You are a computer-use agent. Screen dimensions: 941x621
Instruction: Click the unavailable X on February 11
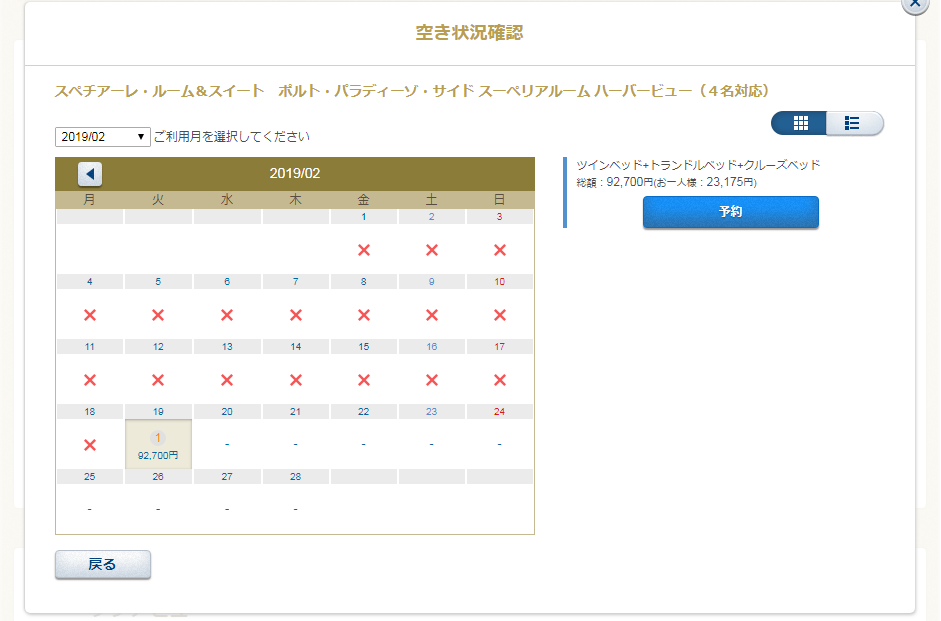(89, 380)
